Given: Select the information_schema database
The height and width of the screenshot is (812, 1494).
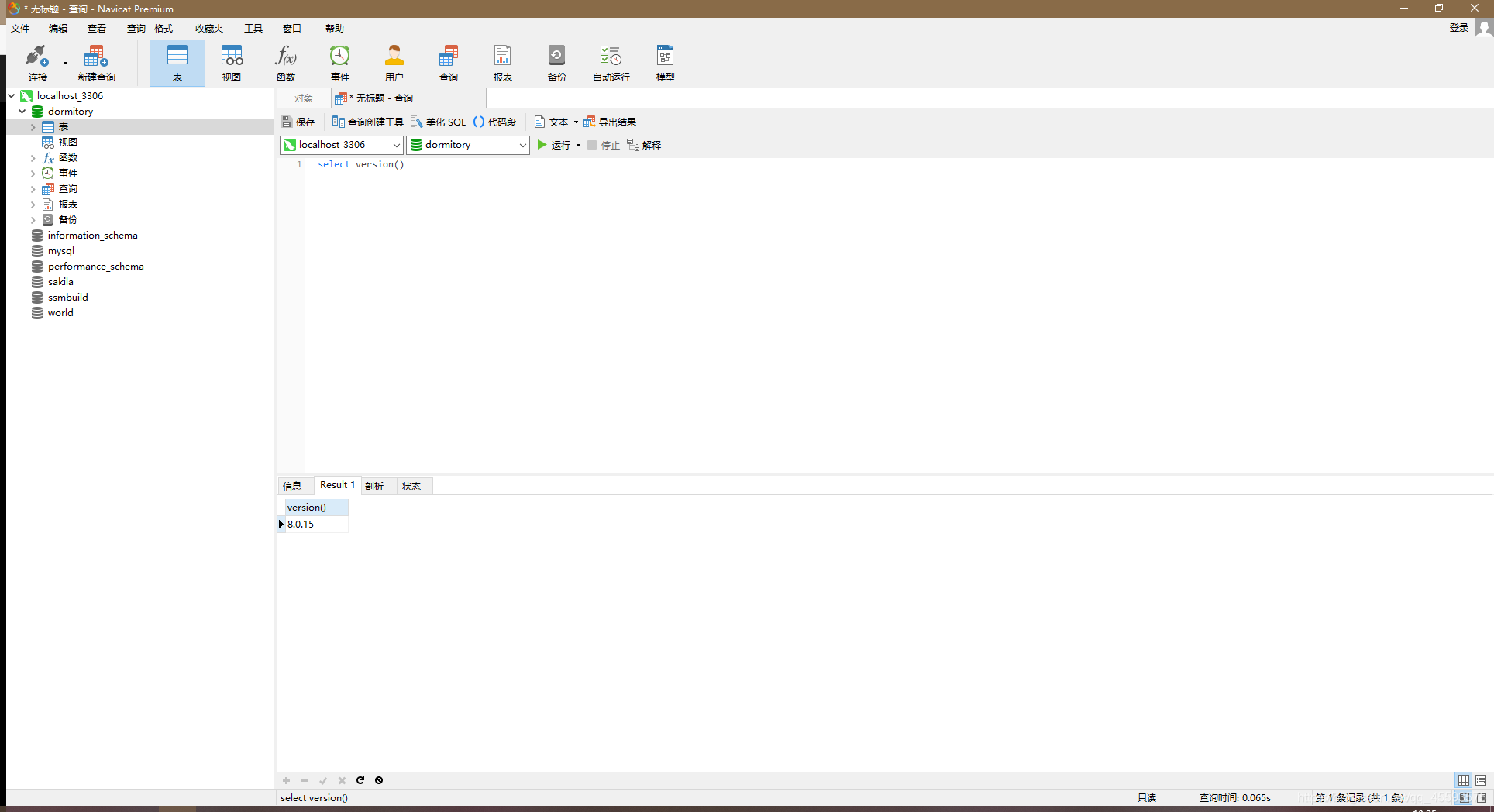Looking at the screenshot, I should [92, 235].
